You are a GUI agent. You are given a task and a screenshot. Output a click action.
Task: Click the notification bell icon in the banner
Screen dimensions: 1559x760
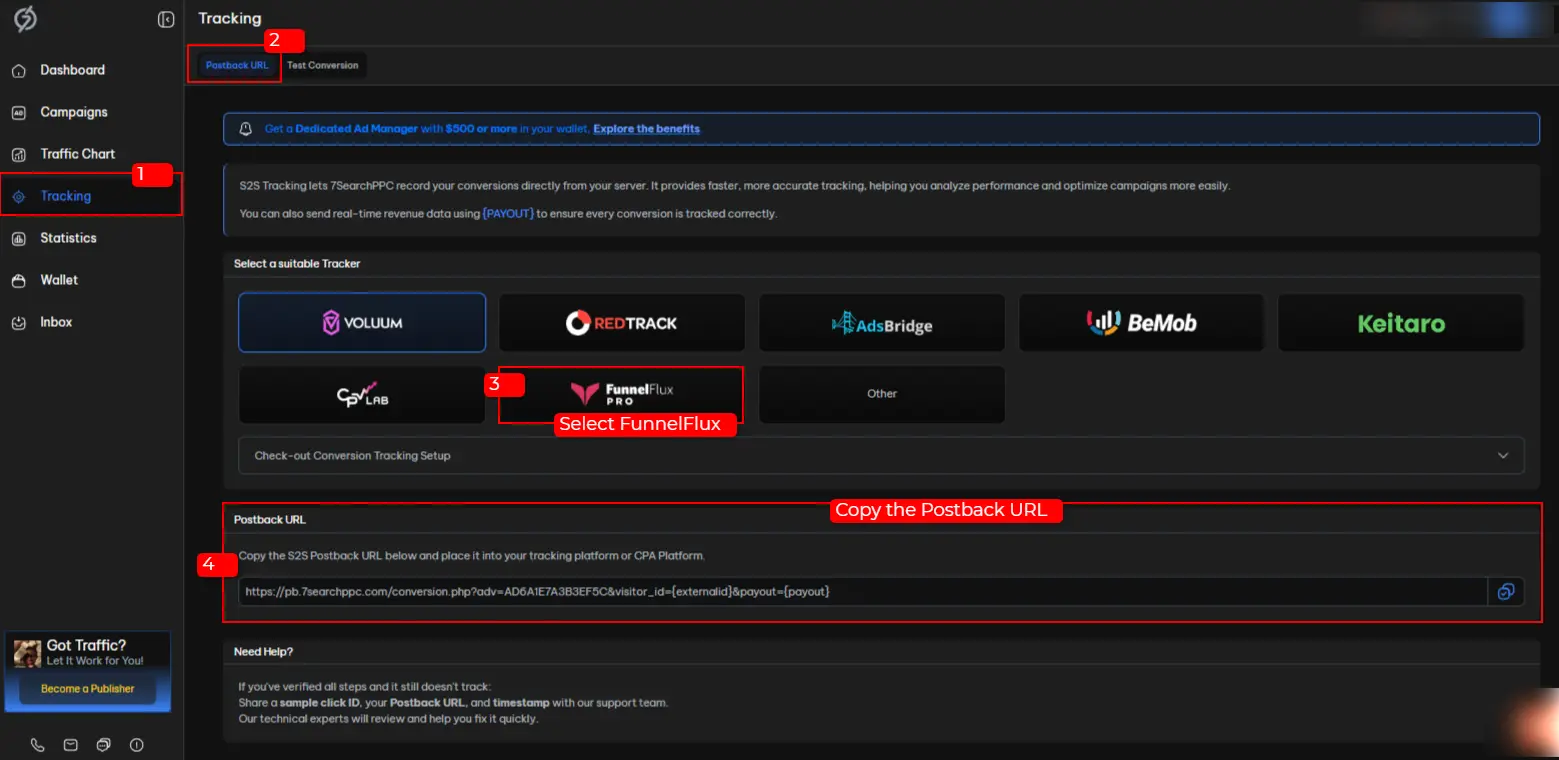[246, 129]
